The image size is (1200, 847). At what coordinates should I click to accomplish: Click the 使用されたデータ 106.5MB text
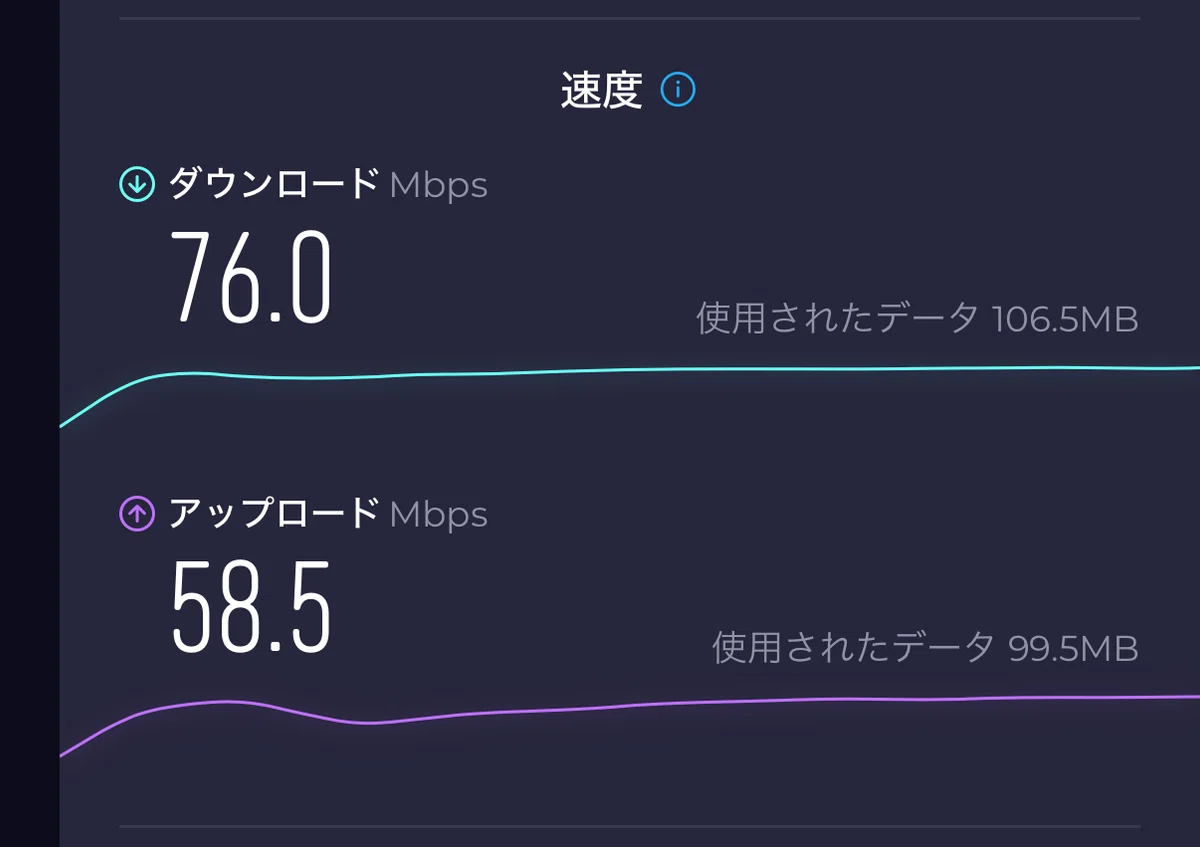point(917,319)
